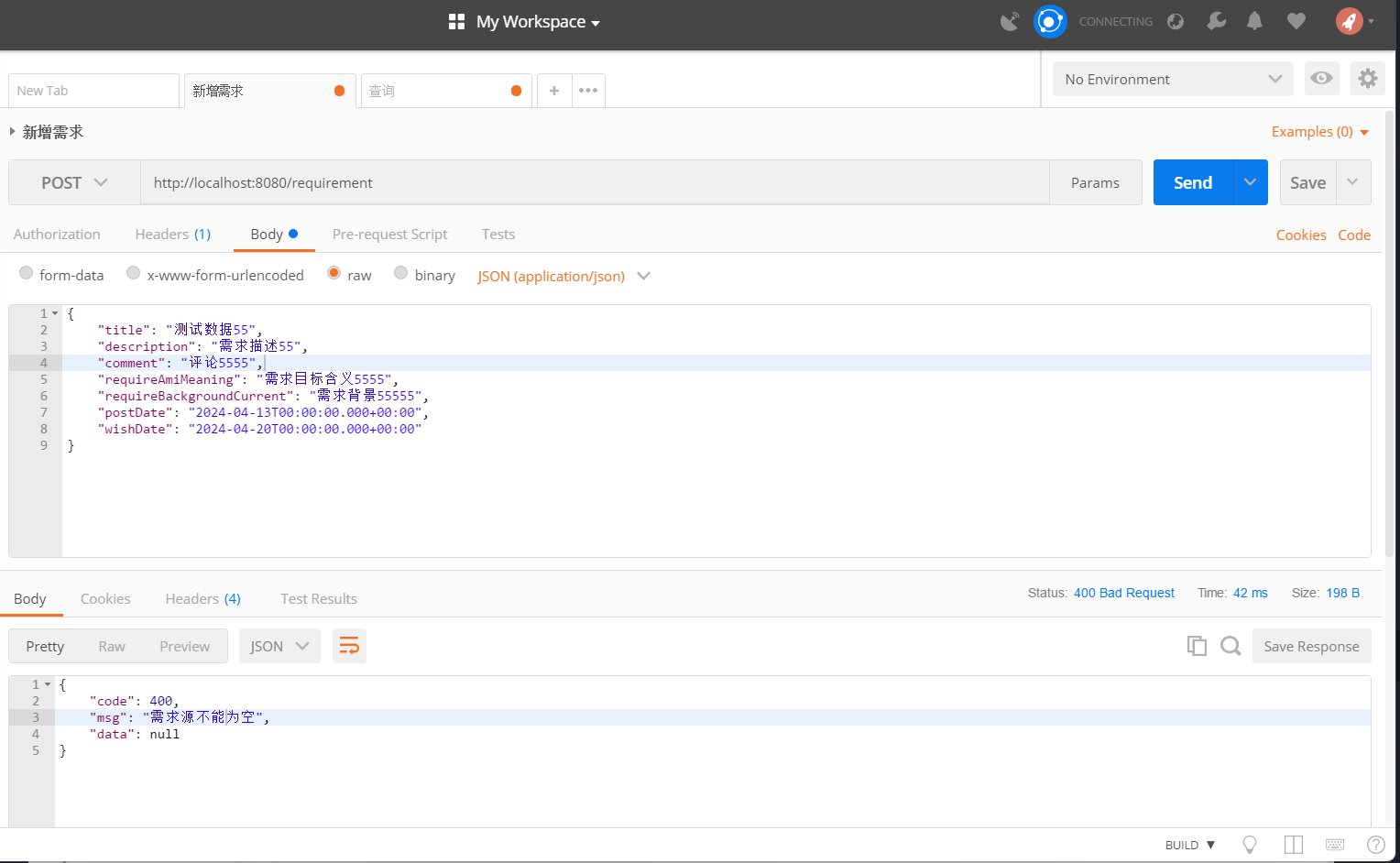Open manage environments gear icon
The width and height of the screenshot is (1400, 863).
tap(1367, 79)
